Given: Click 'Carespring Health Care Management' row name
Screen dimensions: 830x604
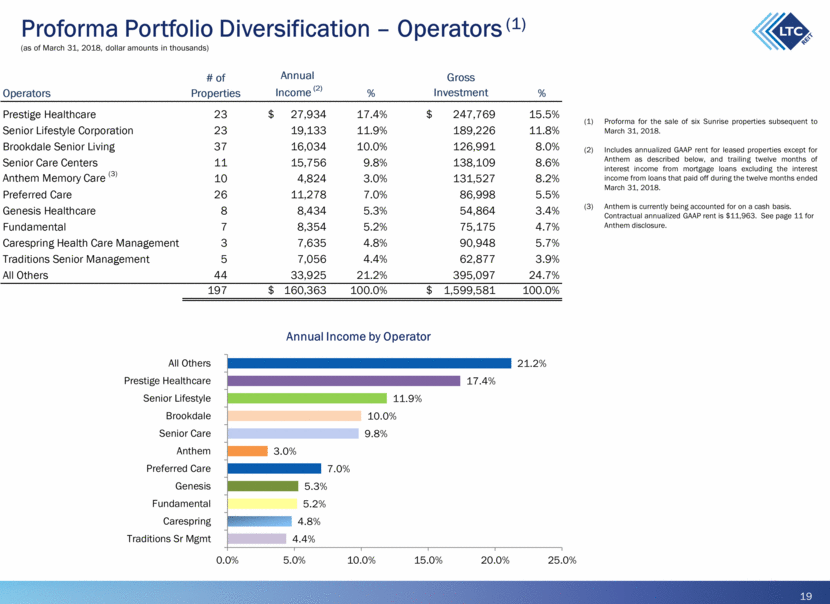Looking at the screenshot, I should [x=91, y=243].
